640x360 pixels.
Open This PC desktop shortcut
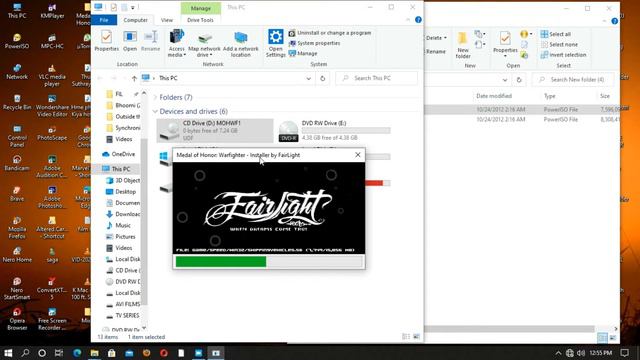(17, 11)
